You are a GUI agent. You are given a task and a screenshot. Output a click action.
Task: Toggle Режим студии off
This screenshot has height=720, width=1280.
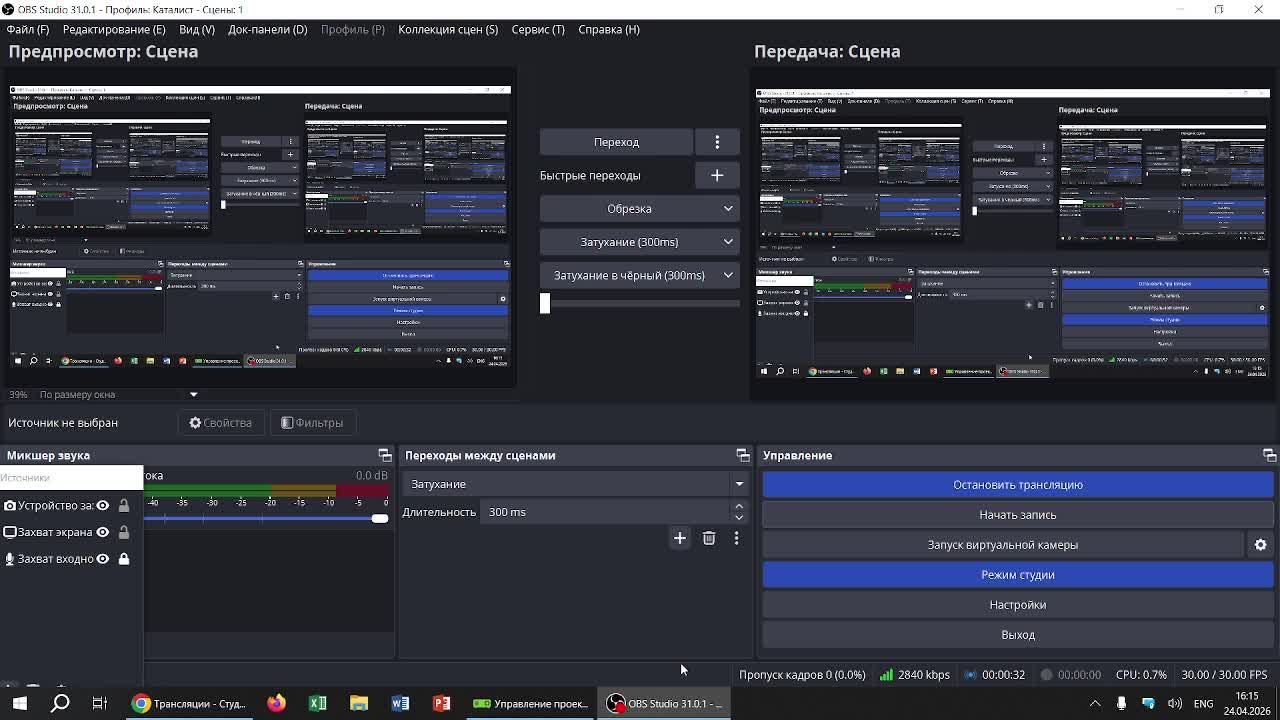point(1018,575)
